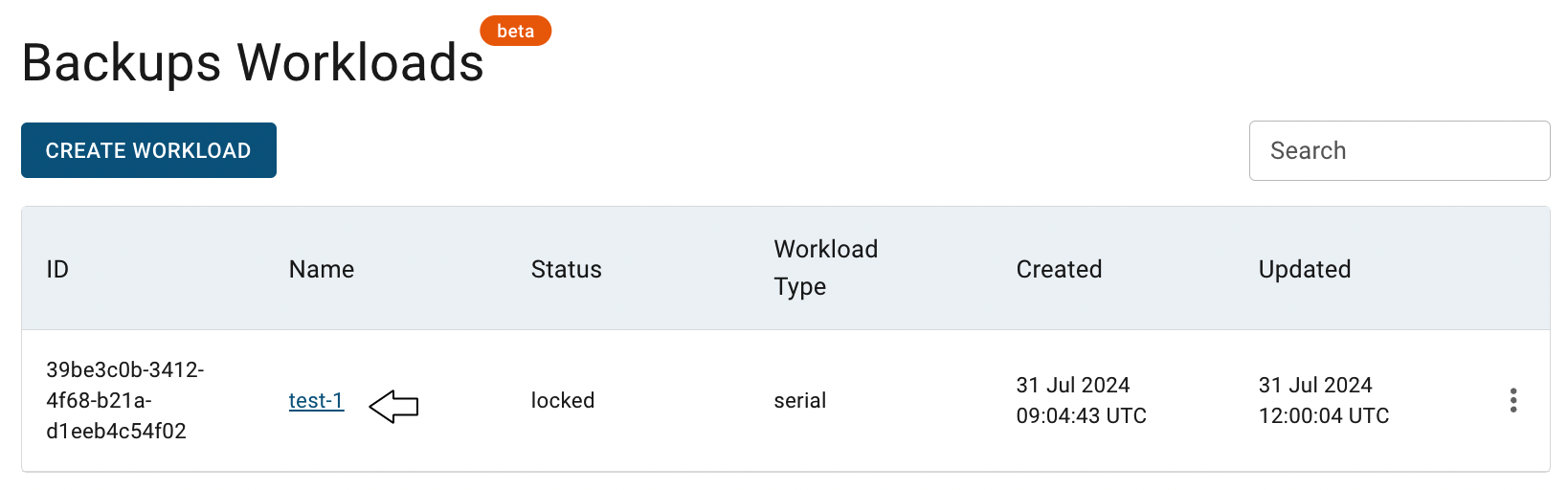This screenshot has width=1568, height=490.
Task: Select the Updated column header
Action: [1305, 269]
